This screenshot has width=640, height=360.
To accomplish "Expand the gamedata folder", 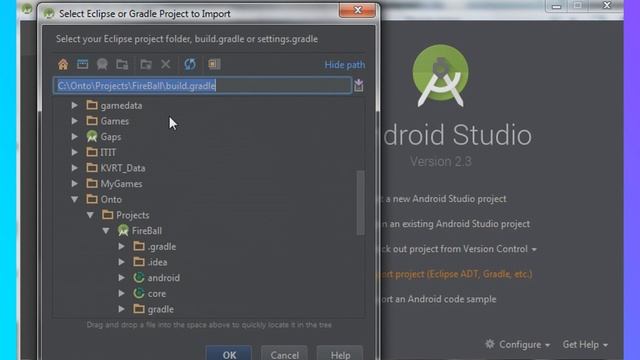I will click(75, 105).
